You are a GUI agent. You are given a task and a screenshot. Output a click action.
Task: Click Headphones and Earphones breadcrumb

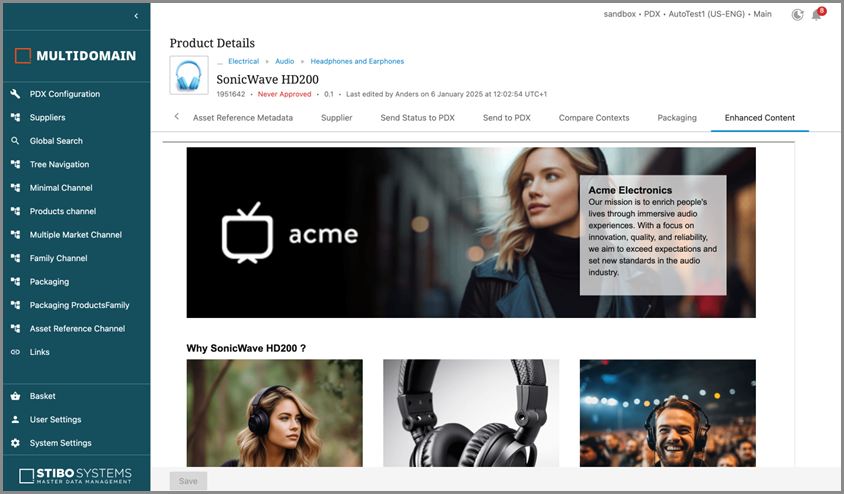pyautogui.click(x=357, y=61)
